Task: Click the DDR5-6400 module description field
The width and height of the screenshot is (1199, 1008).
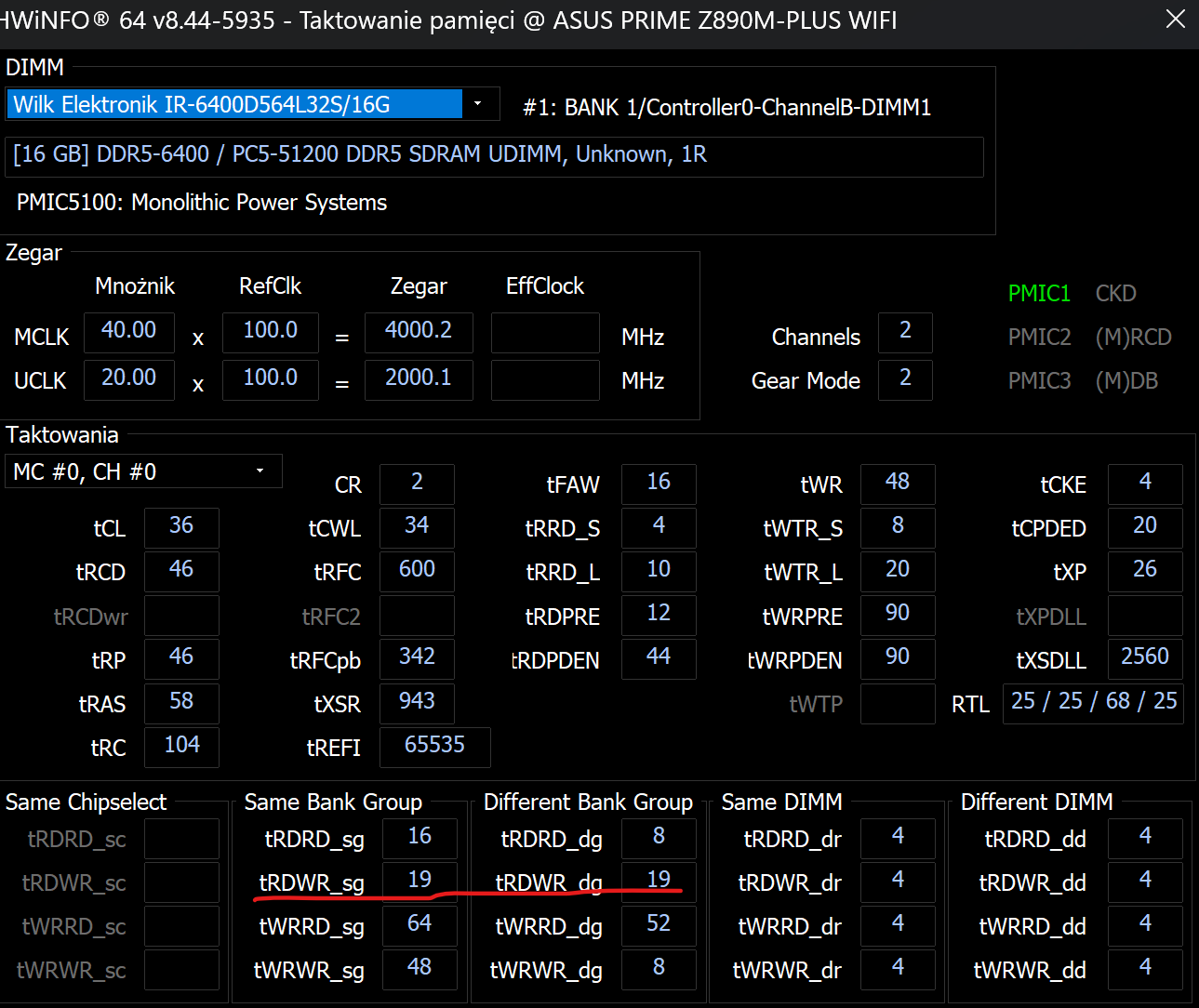Action: tap(494, 155)
